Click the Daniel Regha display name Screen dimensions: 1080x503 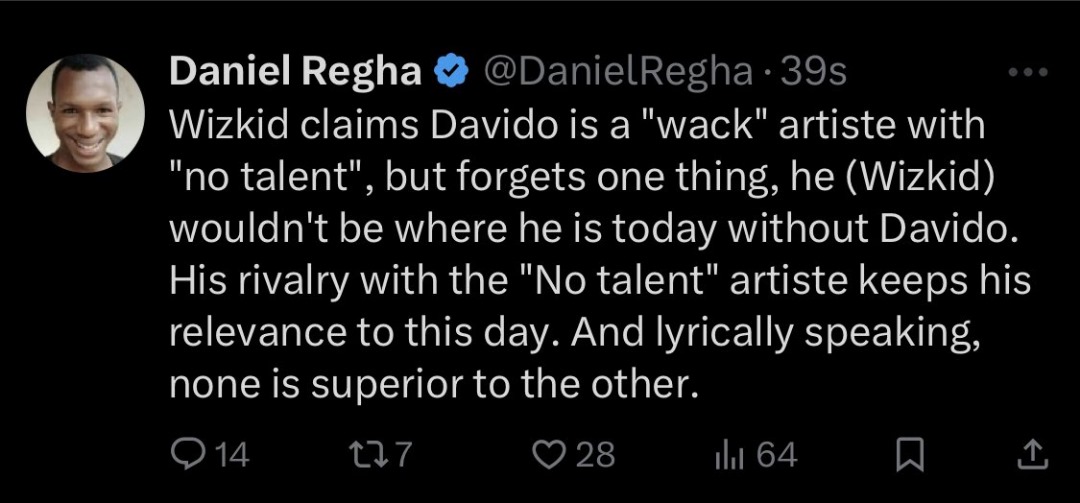(296, 72)
